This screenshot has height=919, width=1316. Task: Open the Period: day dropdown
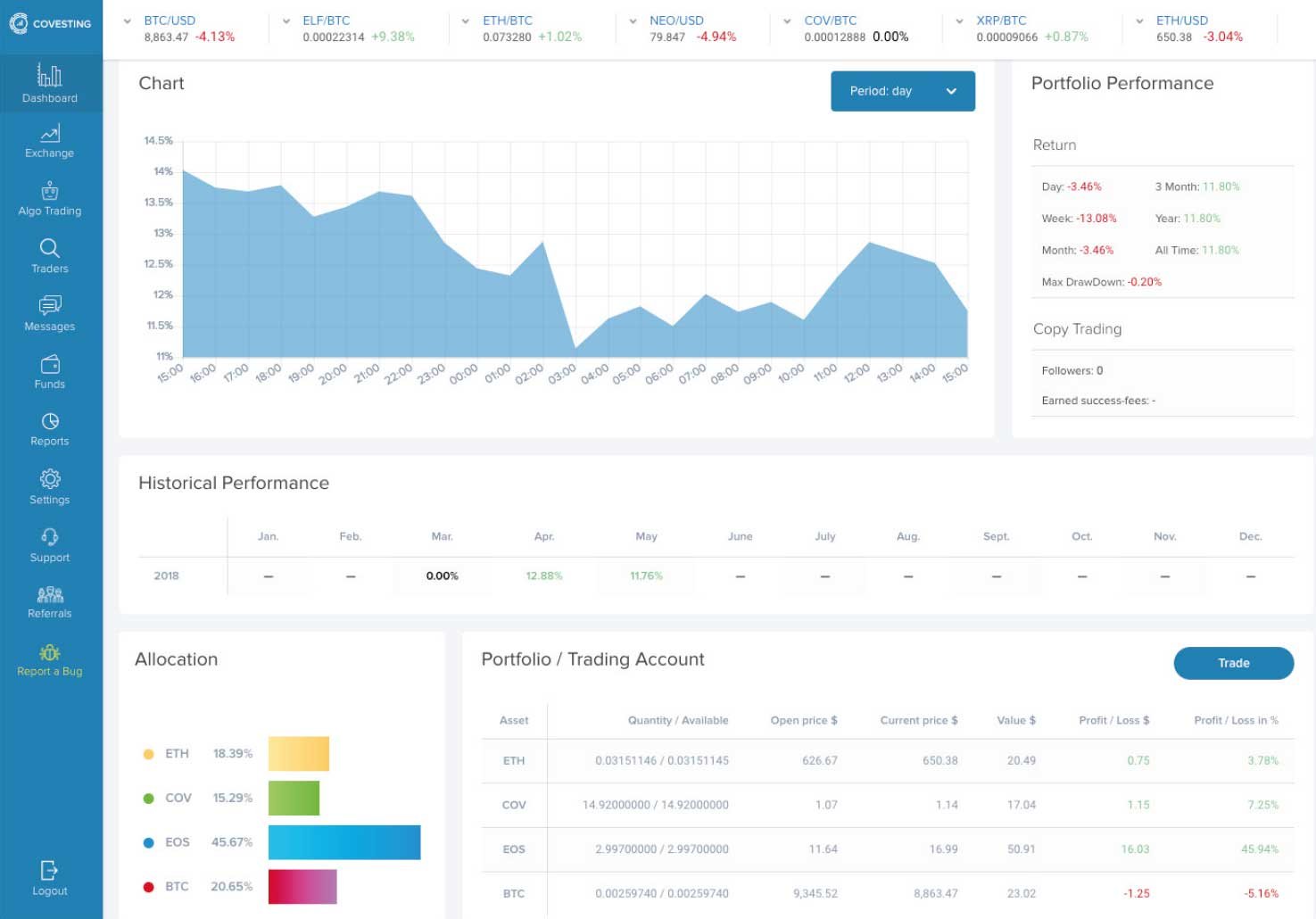[902, 91]
